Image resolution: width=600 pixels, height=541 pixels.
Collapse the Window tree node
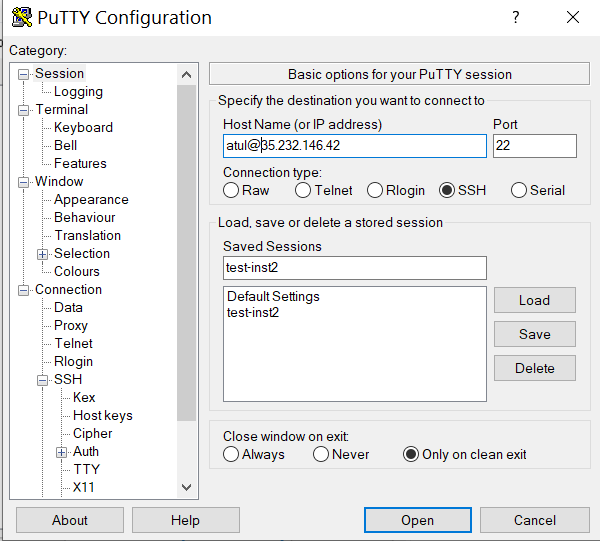(23, 183)
